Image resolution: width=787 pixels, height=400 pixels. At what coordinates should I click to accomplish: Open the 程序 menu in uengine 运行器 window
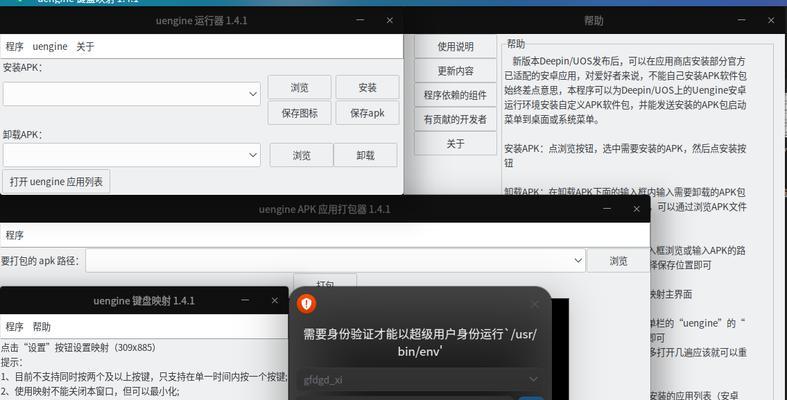click(x=15, y=47)
